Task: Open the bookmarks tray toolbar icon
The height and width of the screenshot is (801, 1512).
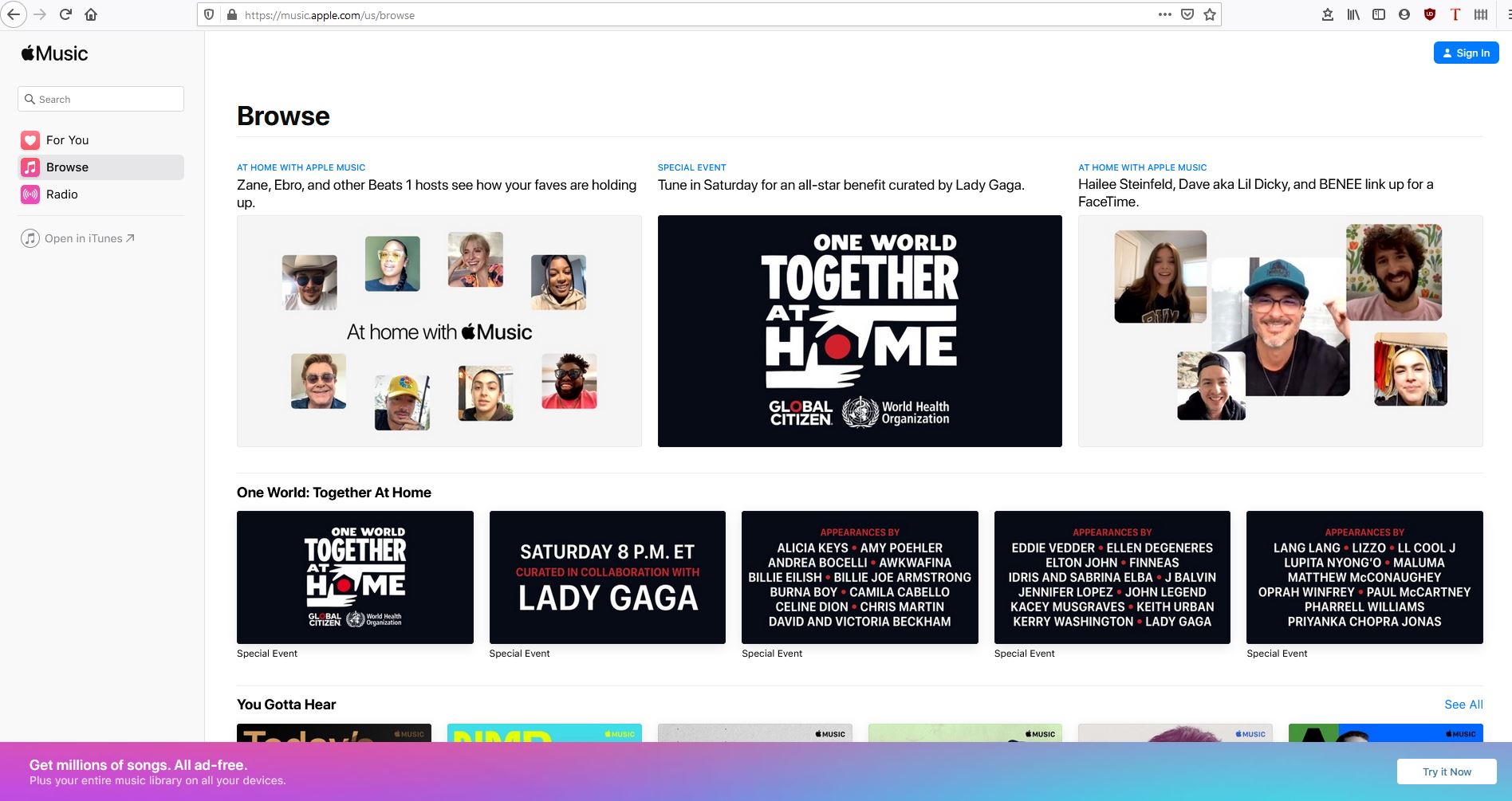Action: (x=1328, y=14)
